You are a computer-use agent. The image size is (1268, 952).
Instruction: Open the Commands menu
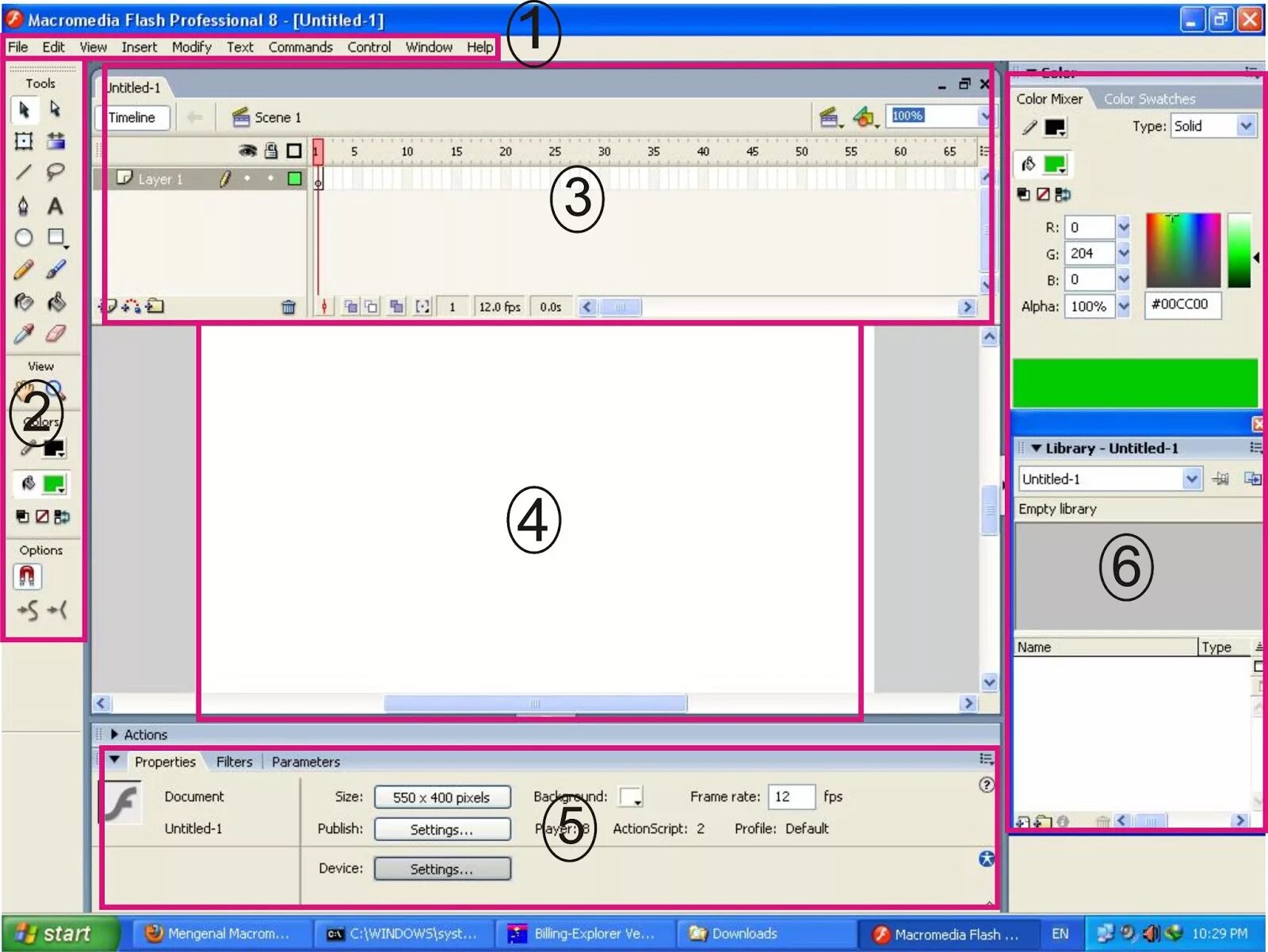[x=300, y=48]
